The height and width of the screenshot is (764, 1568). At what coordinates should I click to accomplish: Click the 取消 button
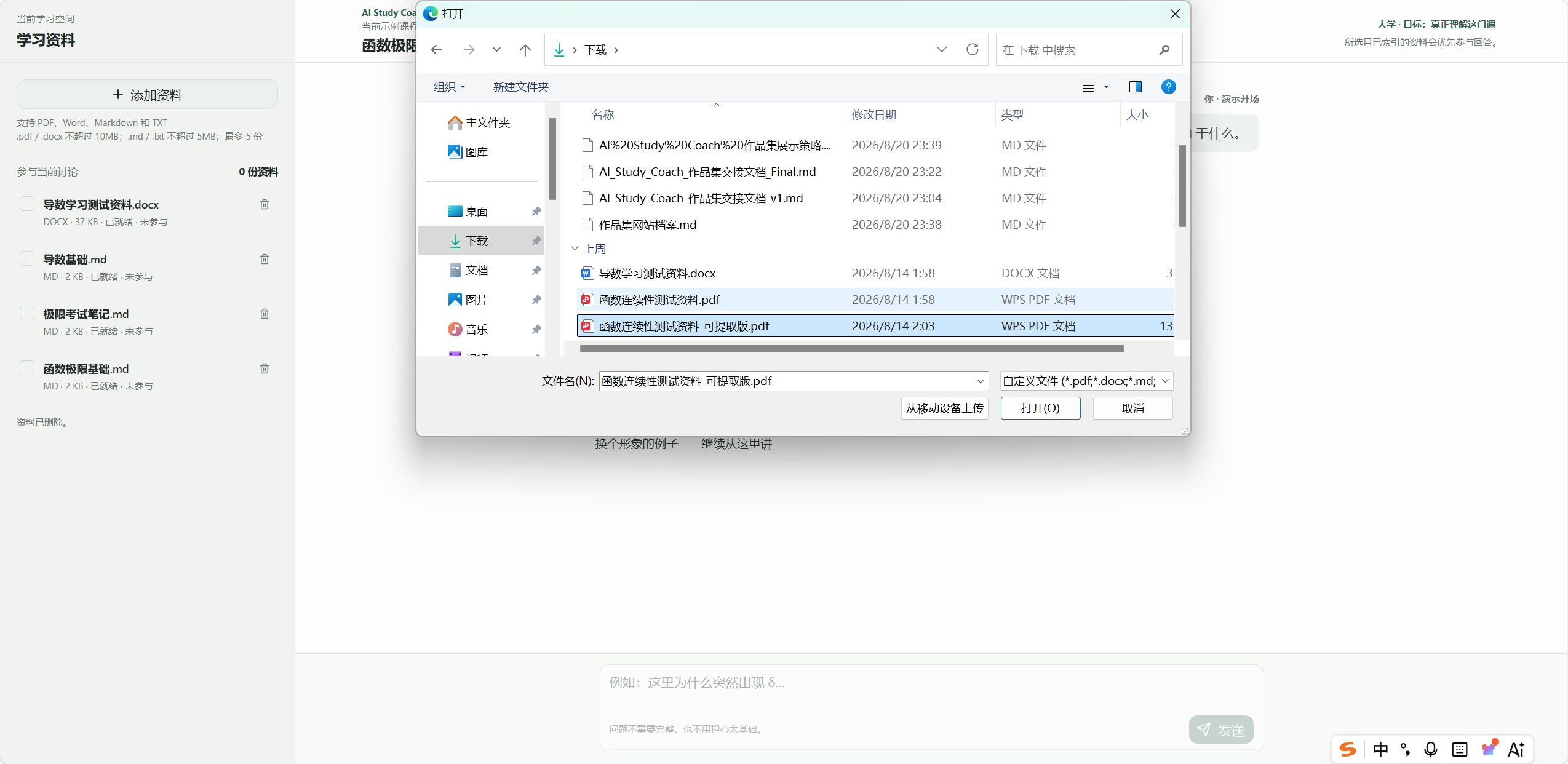pos(1132,408)
